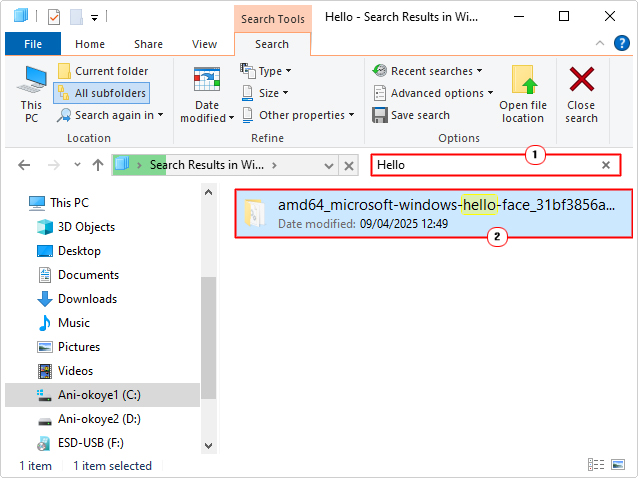Open Documents in navigation pane

(x=78, y=275)
